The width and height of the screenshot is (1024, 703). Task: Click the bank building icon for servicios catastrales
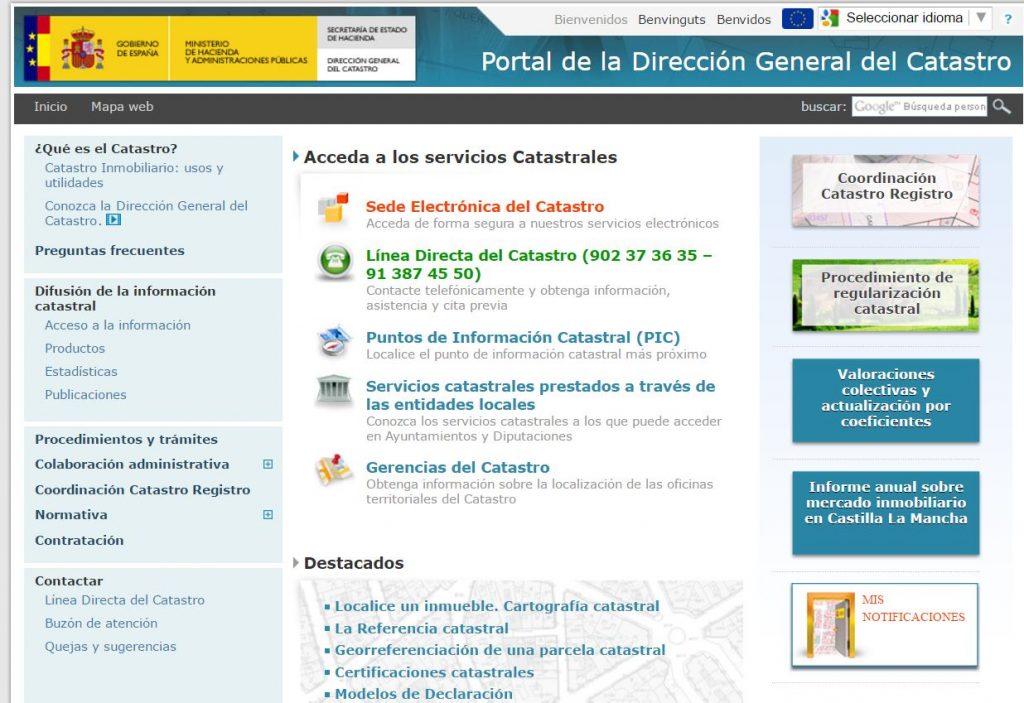pos(333,388)
